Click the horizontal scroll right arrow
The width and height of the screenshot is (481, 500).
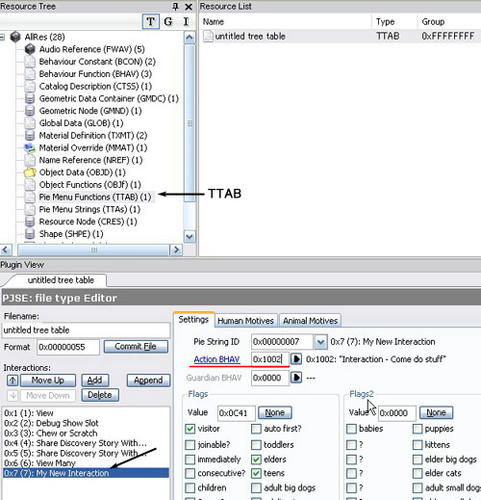coord(176,250)
